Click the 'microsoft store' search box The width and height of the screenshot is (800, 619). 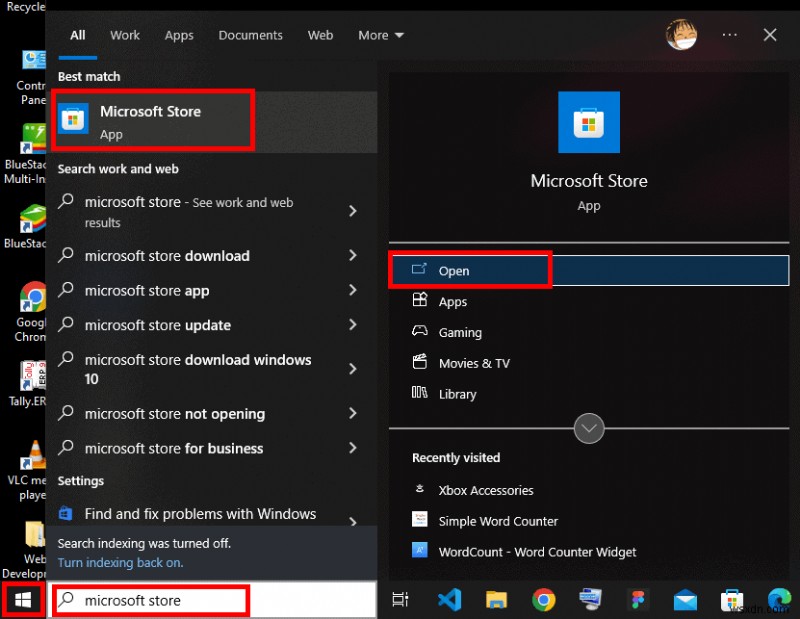pyautogui.click(x=212, y=600)
